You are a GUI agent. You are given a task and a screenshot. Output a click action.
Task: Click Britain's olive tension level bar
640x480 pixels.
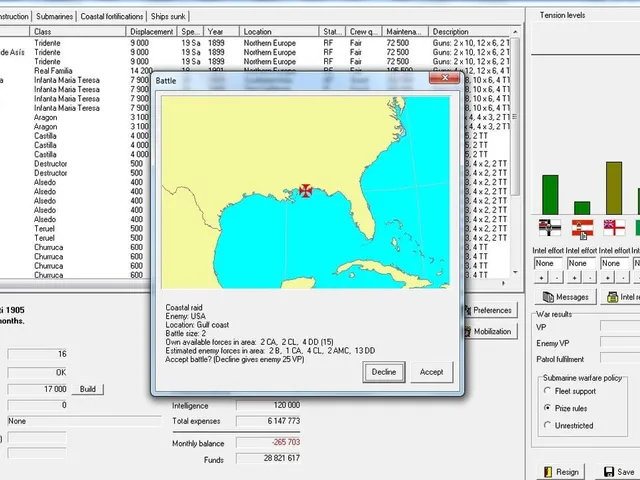point(614,188)
